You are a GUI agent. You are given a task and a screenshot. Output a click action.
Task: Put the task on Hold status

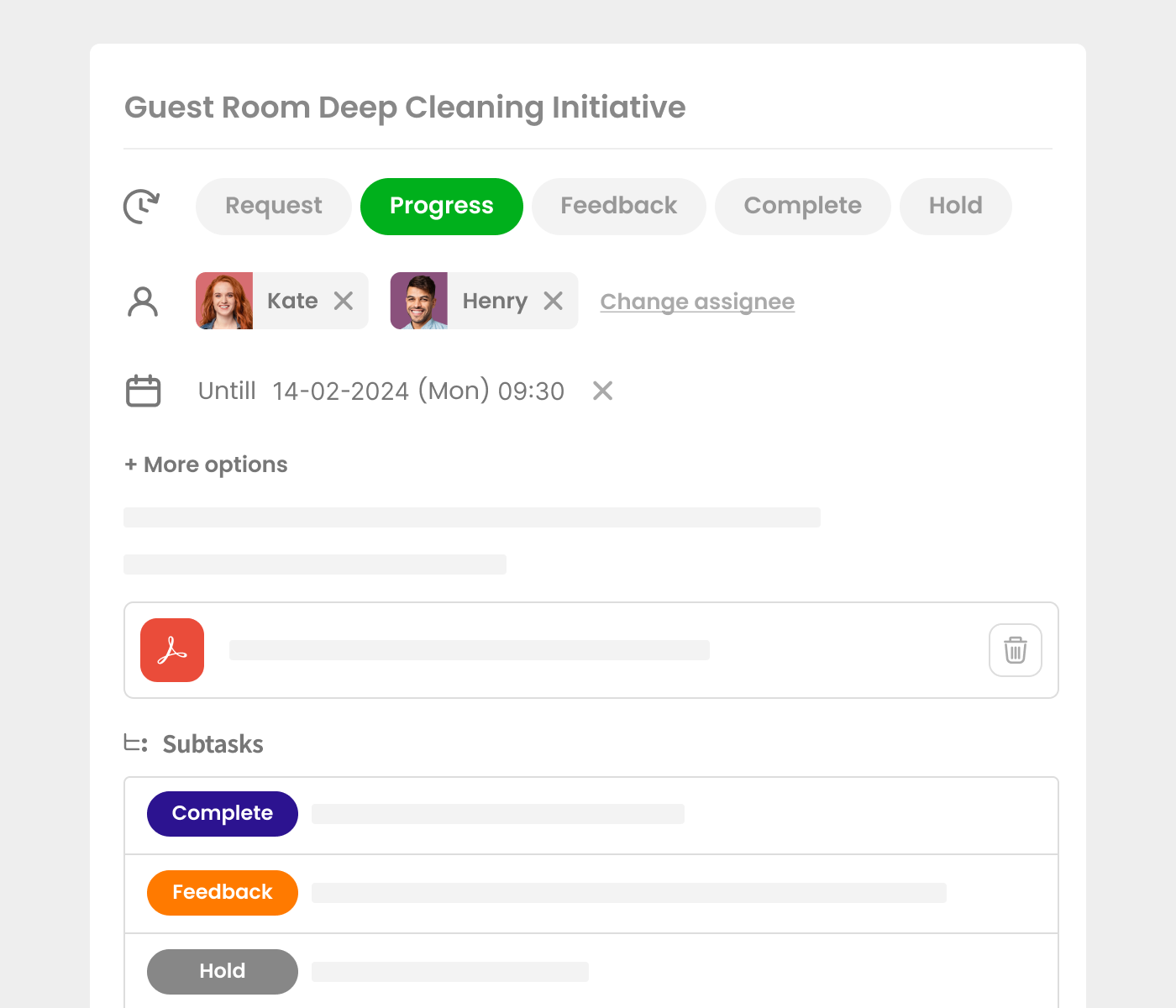point(955,206)
